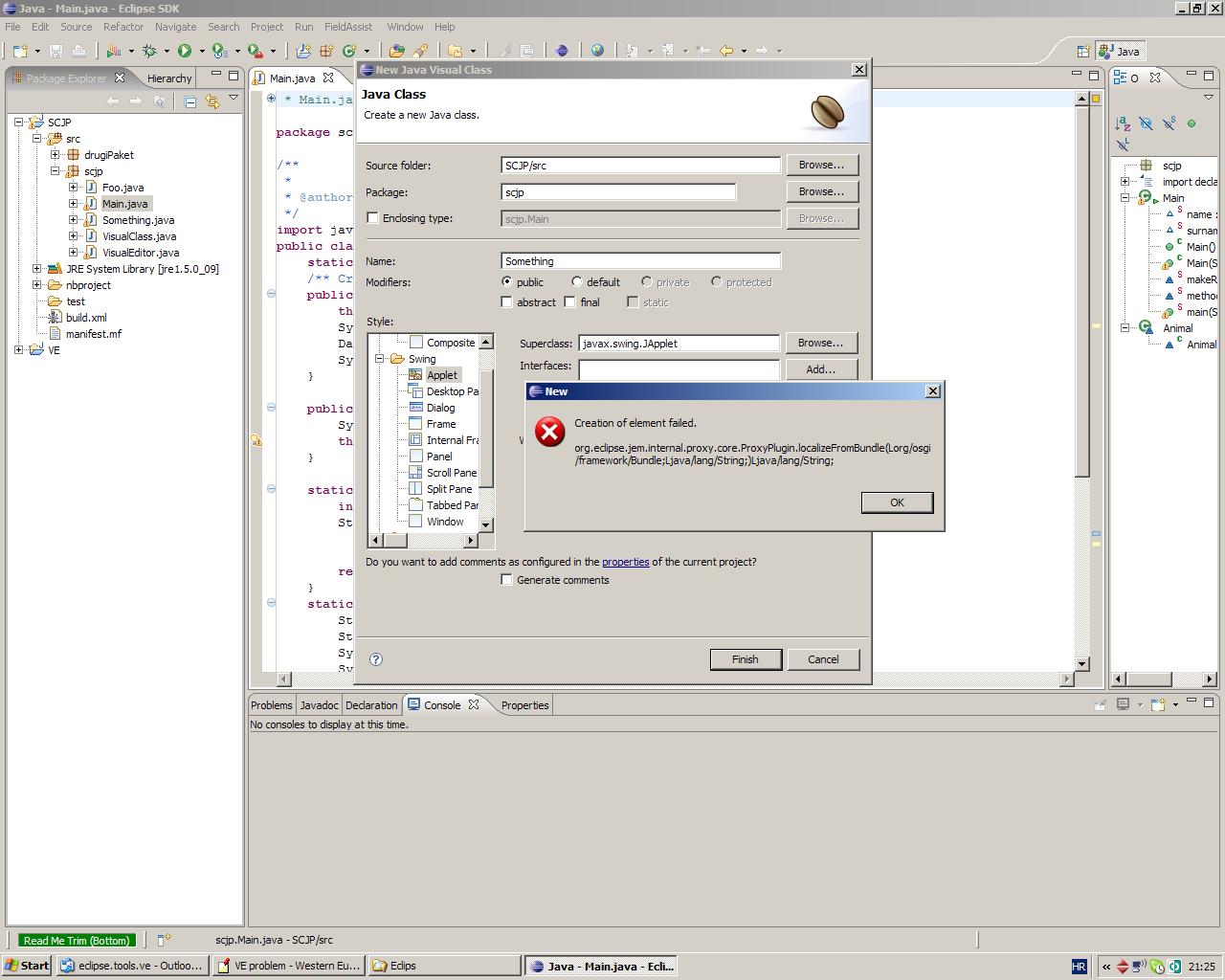Click Link with Editor in Package Explorer

coord(212,101)
